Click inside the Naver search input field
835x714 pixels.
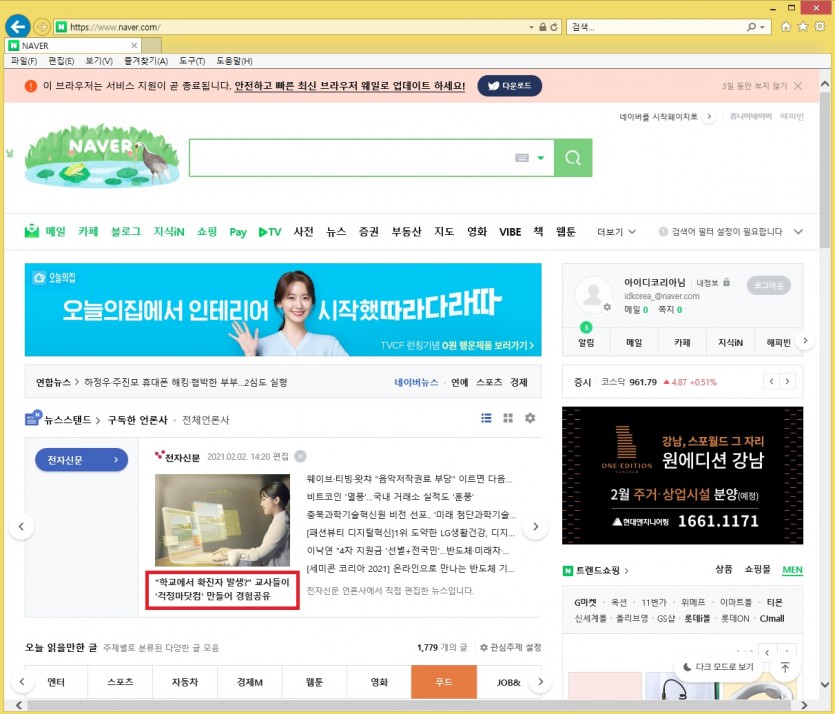click(350, 158)
